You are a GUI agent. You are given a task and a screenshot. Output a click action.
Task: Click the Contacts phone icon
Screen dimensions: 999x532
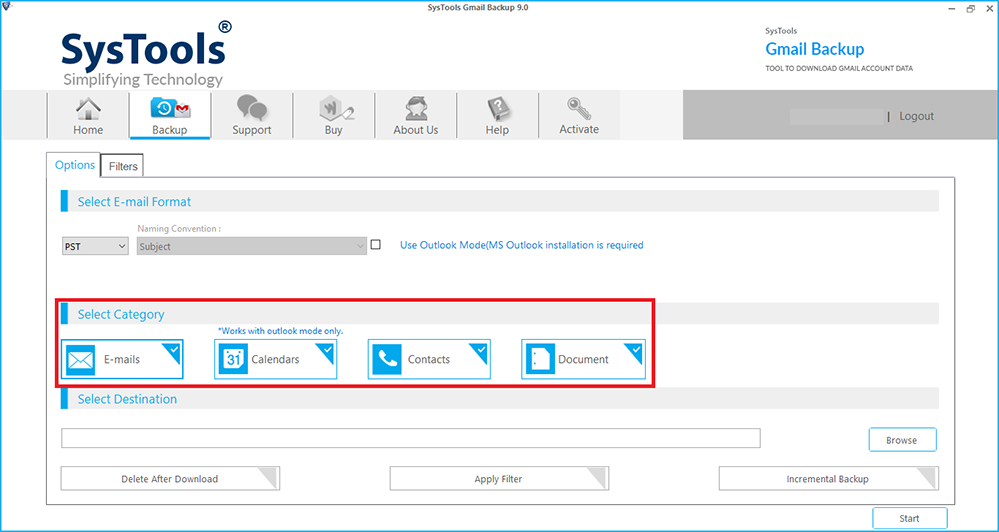[x=387, y=359]
